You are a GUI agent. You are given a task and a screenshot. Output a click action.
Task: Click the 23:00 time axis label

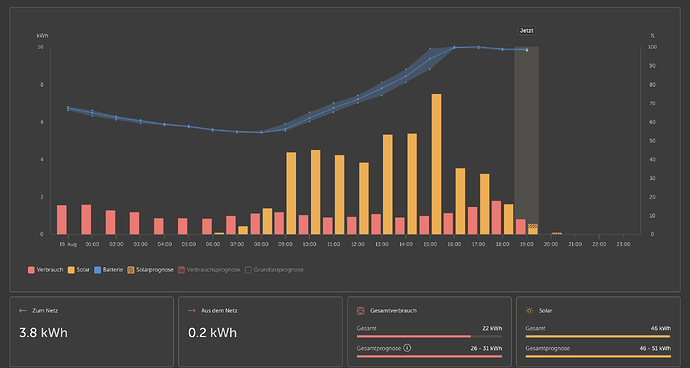[x=623, y=244]
